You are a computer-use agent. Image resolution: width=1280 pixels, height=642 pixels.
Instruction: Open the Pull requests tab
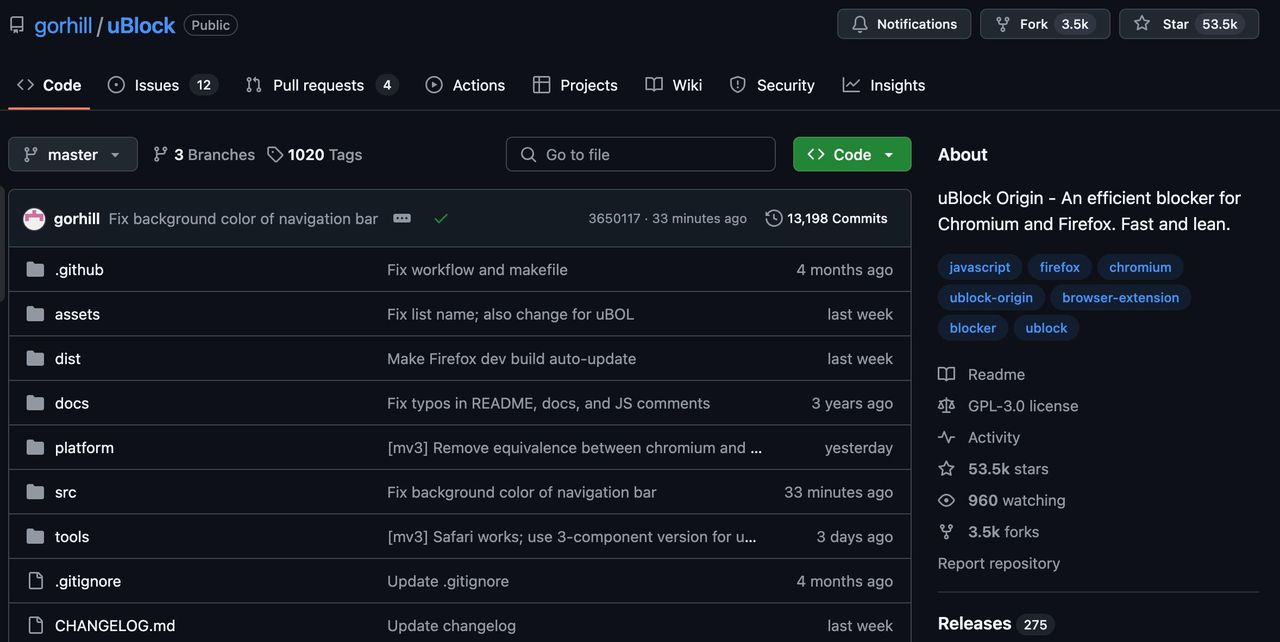(x=318, y=85)
